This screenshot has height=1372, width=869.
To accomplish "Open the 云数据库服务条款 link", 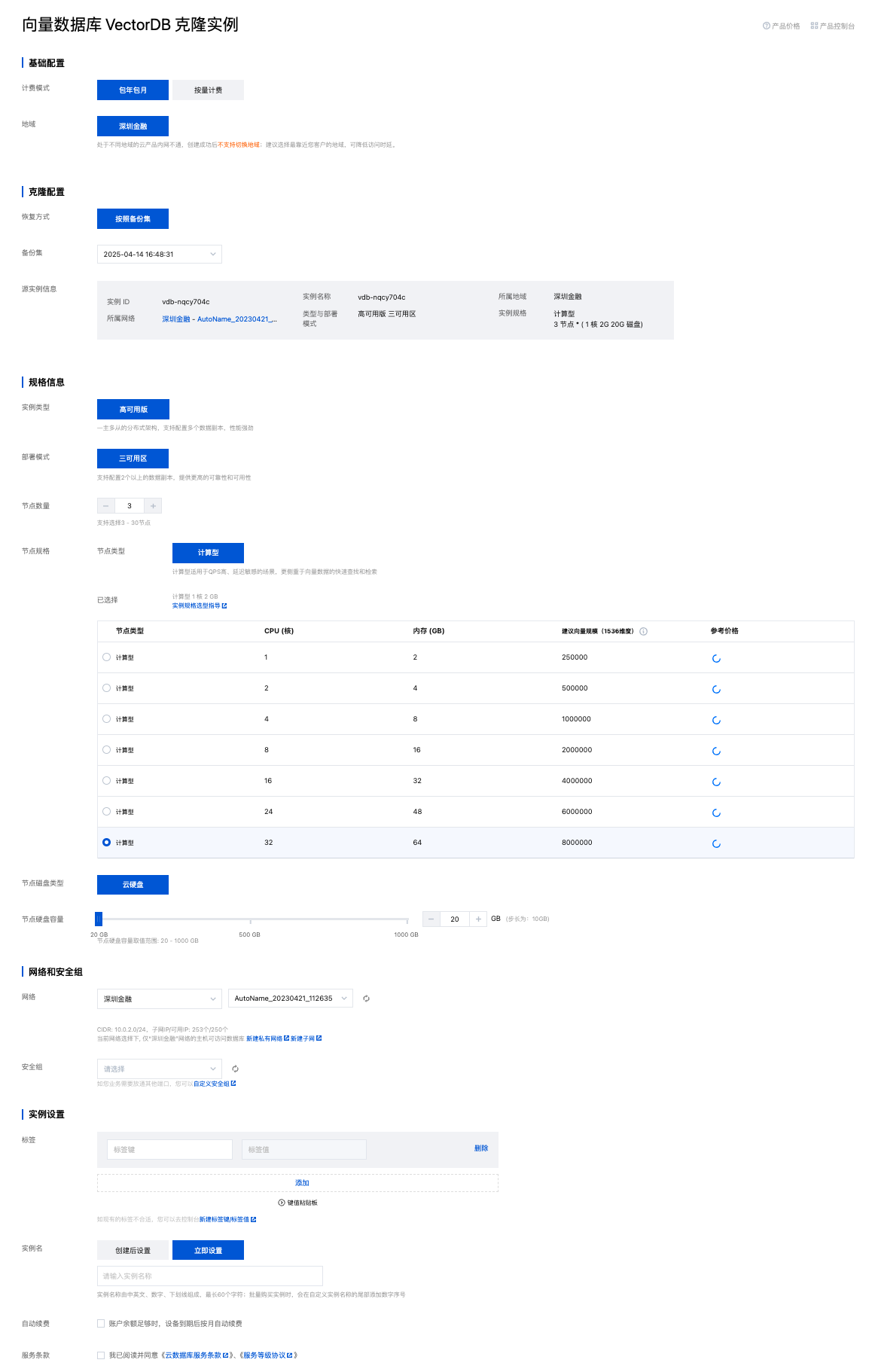I will [197, 1355].
